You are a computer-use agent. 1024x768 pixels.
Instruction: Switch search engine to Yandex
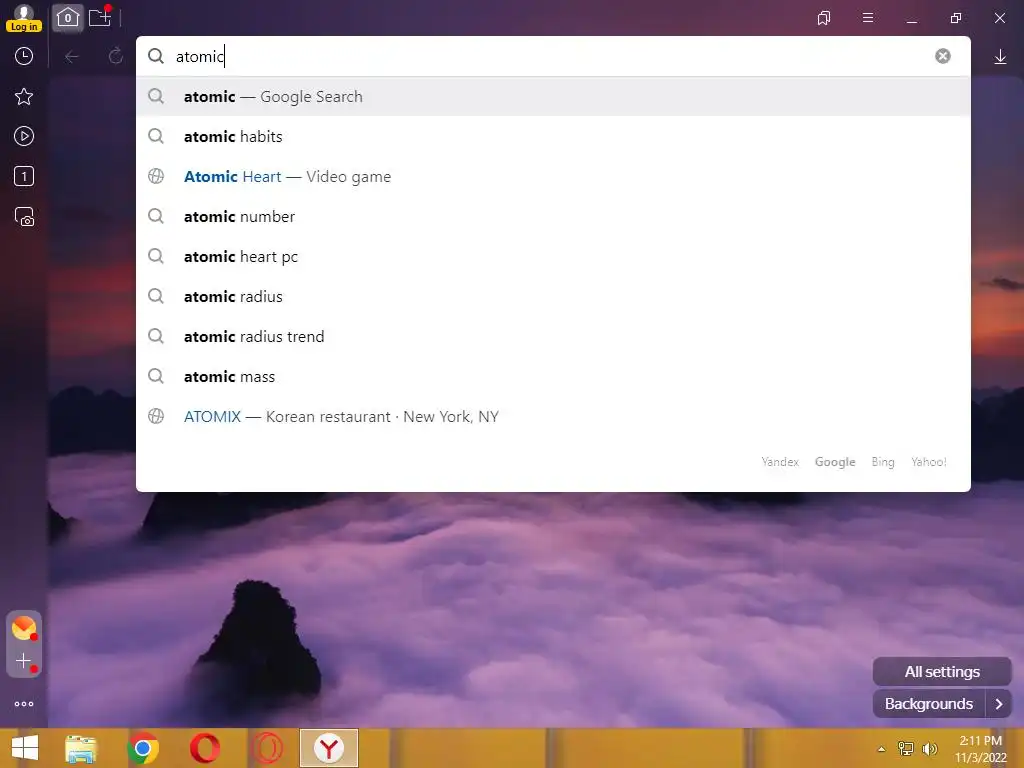pyautogui.click(x=780, y=462)
